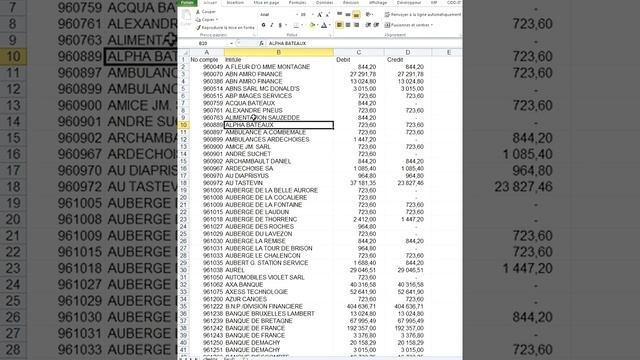Decrease font size with the small A icon
Viewport: 640px width, 360px height.
click(x=327, y=15)
